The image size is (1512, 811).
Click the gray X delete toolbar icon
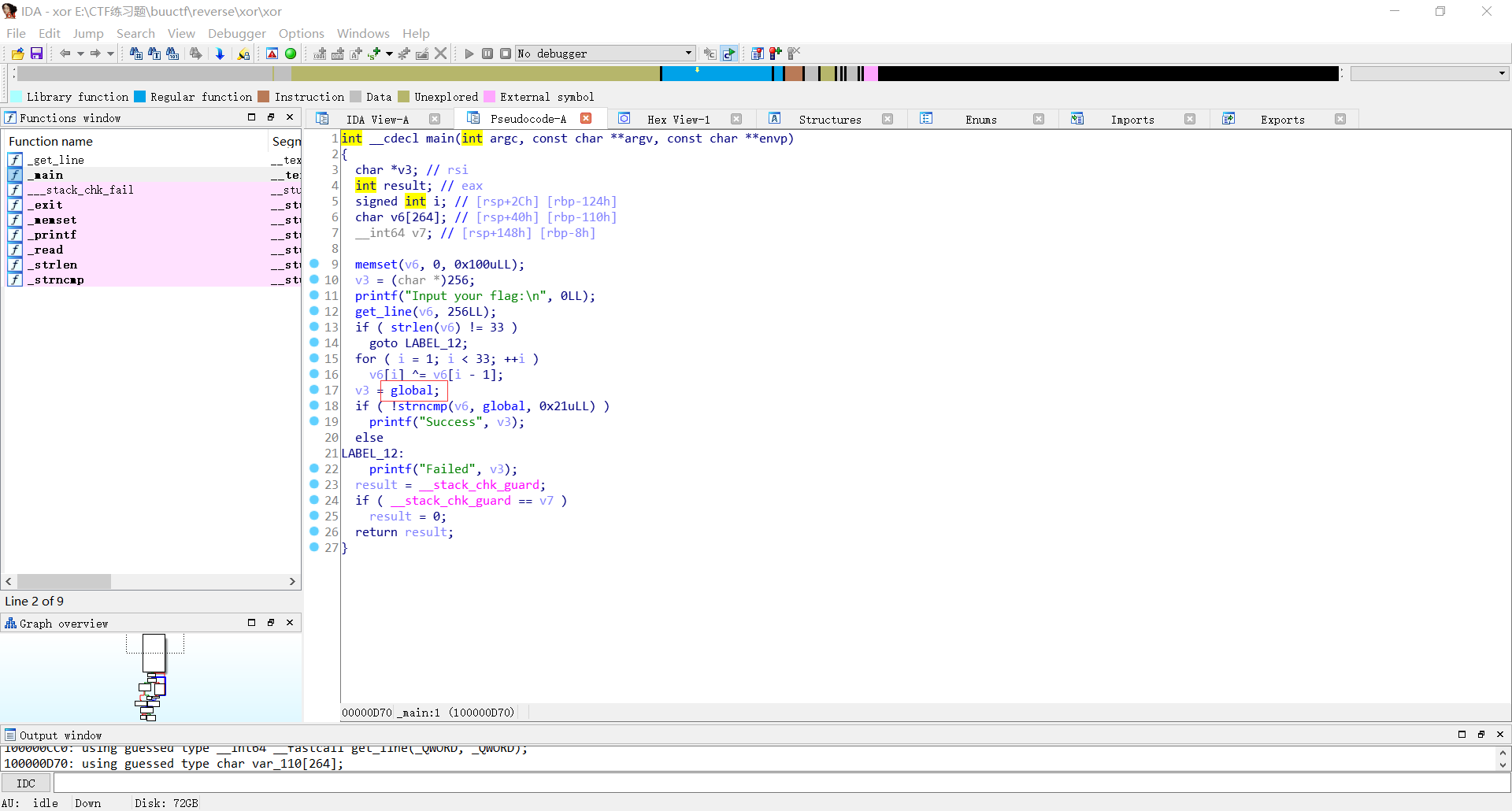coord(441,54)
